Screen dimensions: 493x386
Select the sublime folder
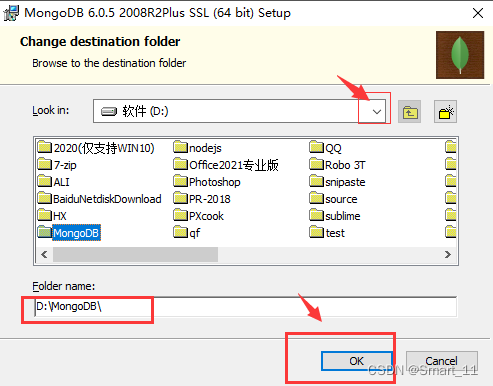point(335,216)
